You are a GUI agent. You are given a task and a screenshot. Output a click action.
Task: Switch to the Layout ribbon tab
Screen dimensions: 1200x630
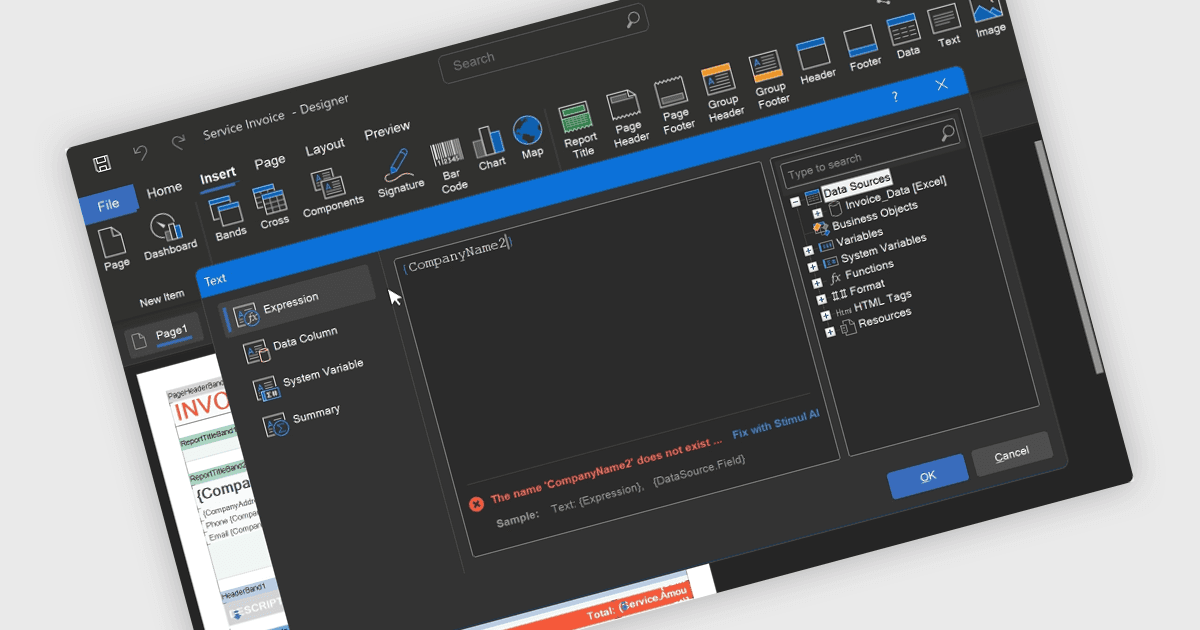tap(324, 147)
